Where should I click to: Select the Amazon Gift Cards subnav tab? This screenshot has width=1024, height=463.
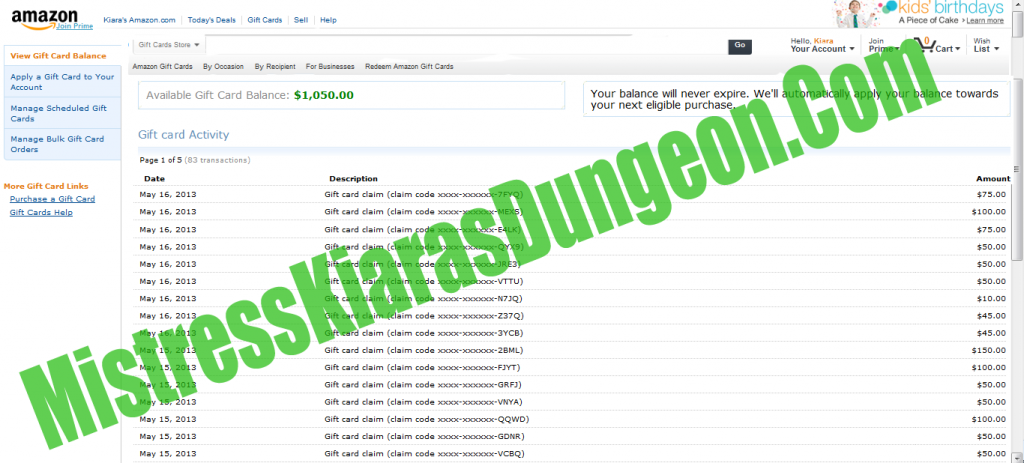pyautogui.click(x=163, y=67)
